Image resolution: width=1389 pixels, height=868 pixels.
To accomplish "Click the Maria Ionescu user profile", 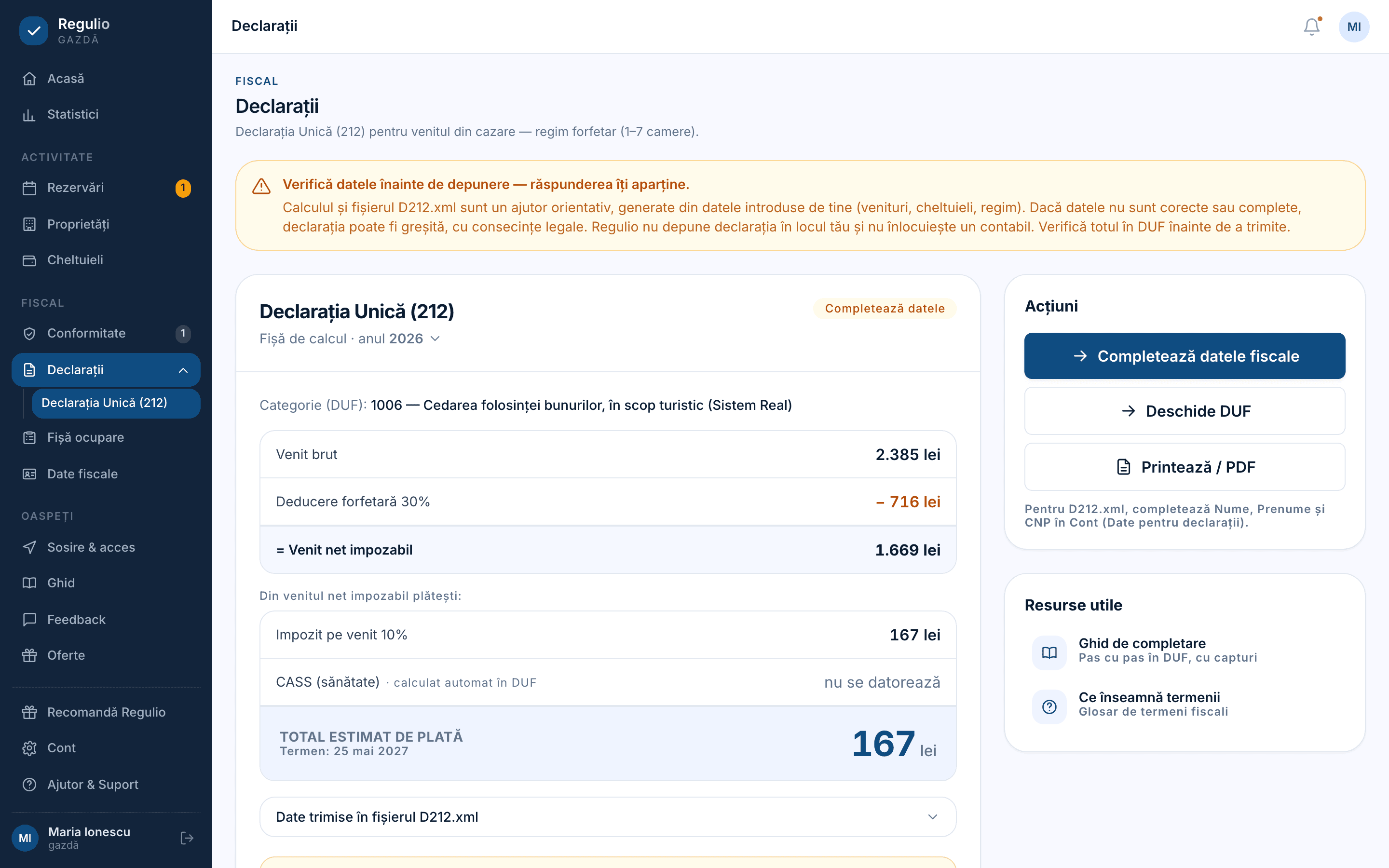I will 89,838.
